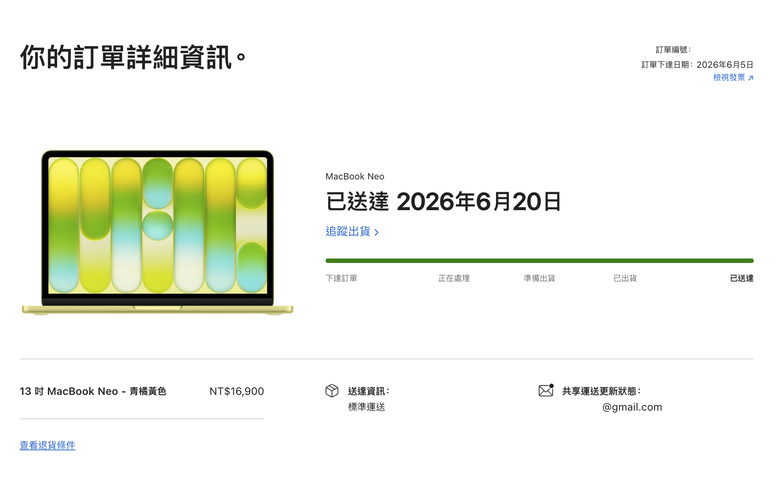Image resolution: width=780 pixels, height=499 pixels.
Task: Select the 正在處理 progress step label
Action: tap(454, 278)
